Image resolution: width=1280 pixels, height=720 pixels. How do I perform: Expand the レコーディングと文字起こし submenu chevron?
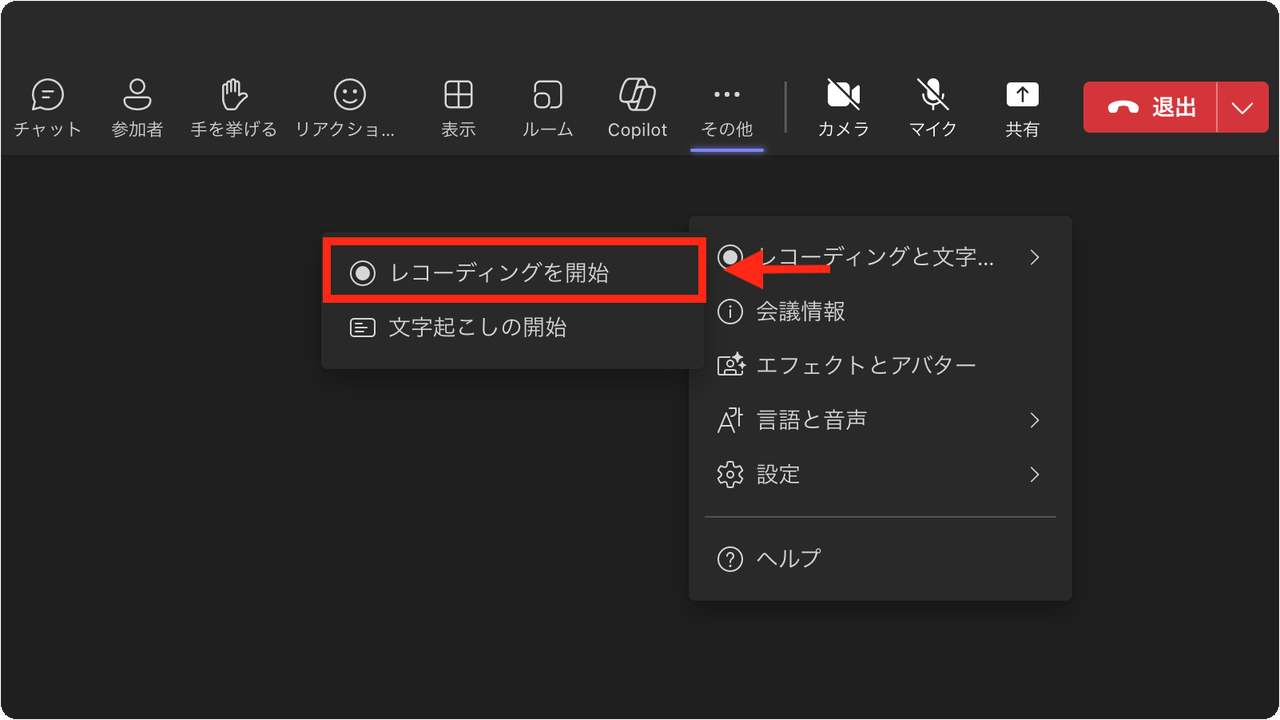tap(1035, 258)
